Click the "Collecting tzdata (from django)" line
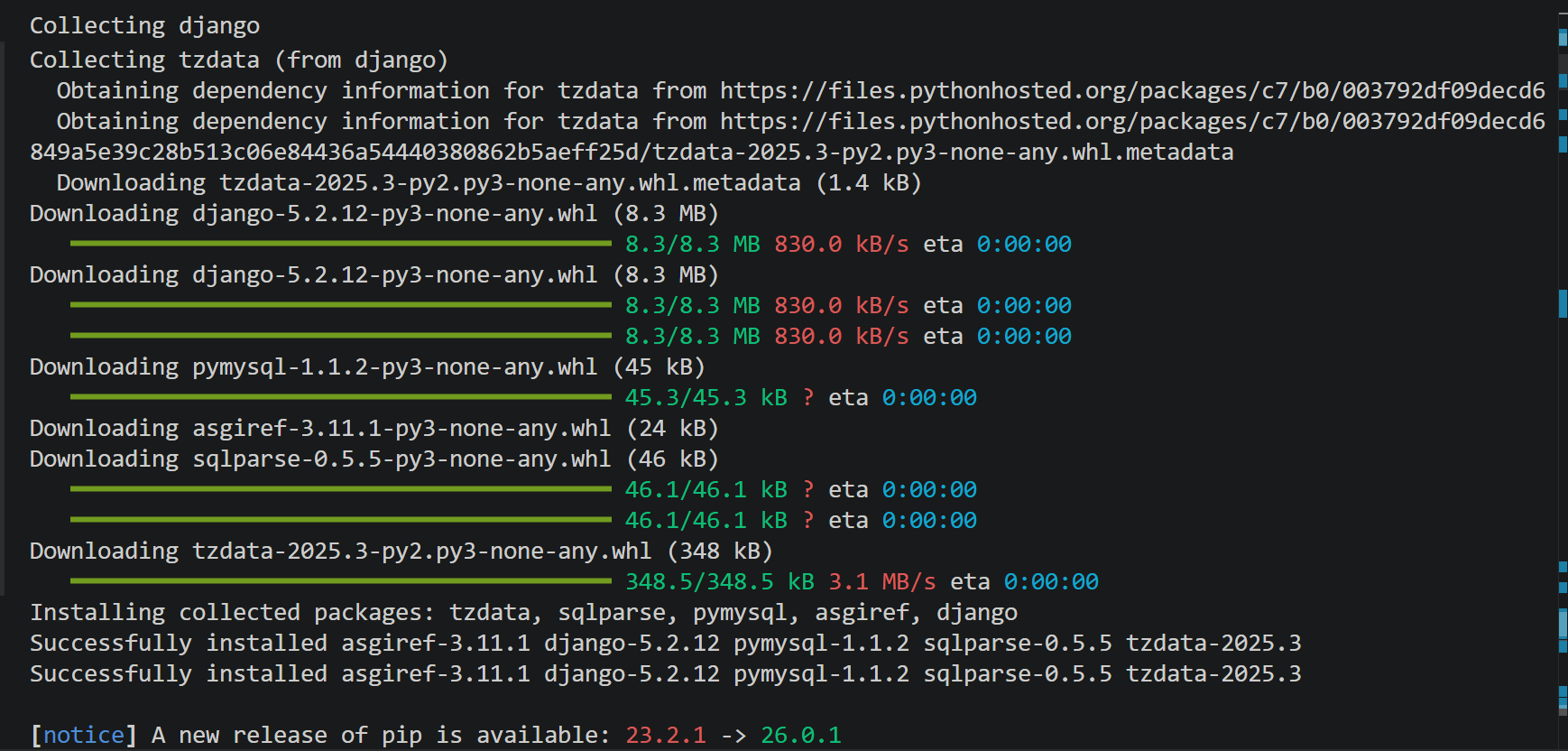Screen dimensions: 1568x751 (239, 60)
